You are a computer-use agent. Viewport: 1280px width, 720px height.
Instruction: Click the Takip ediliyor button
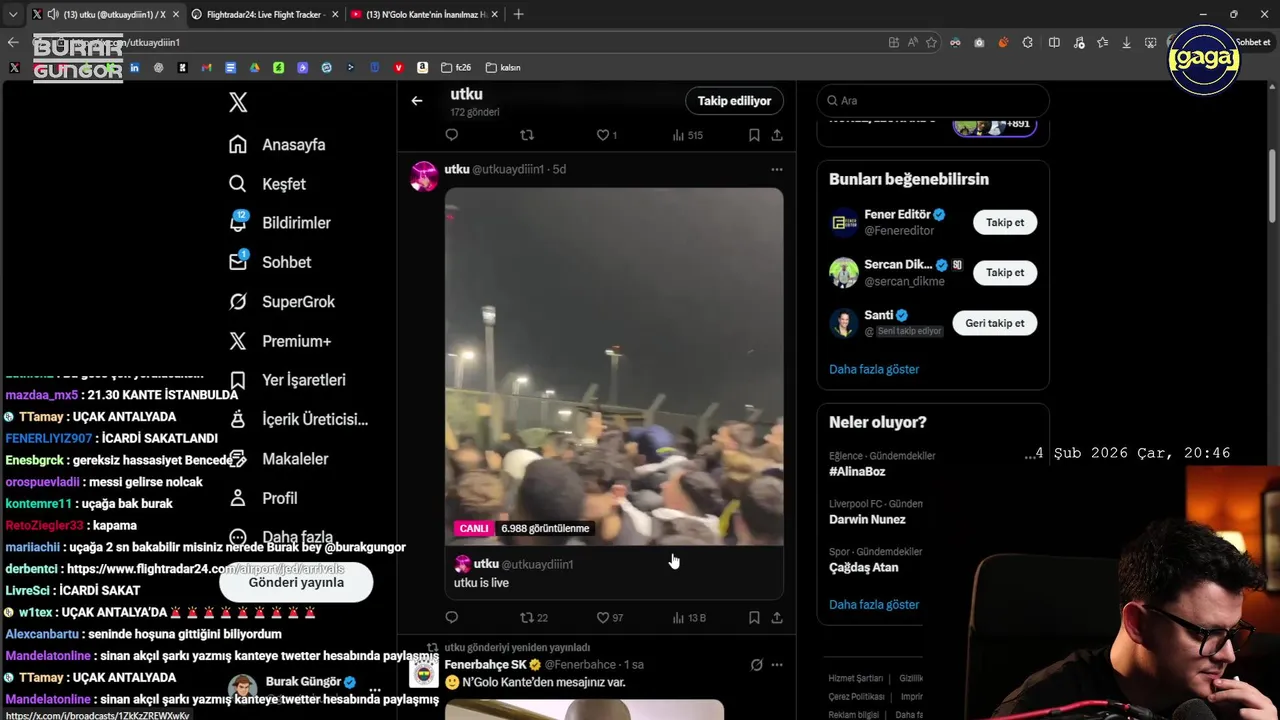click(x=734, y=101)
